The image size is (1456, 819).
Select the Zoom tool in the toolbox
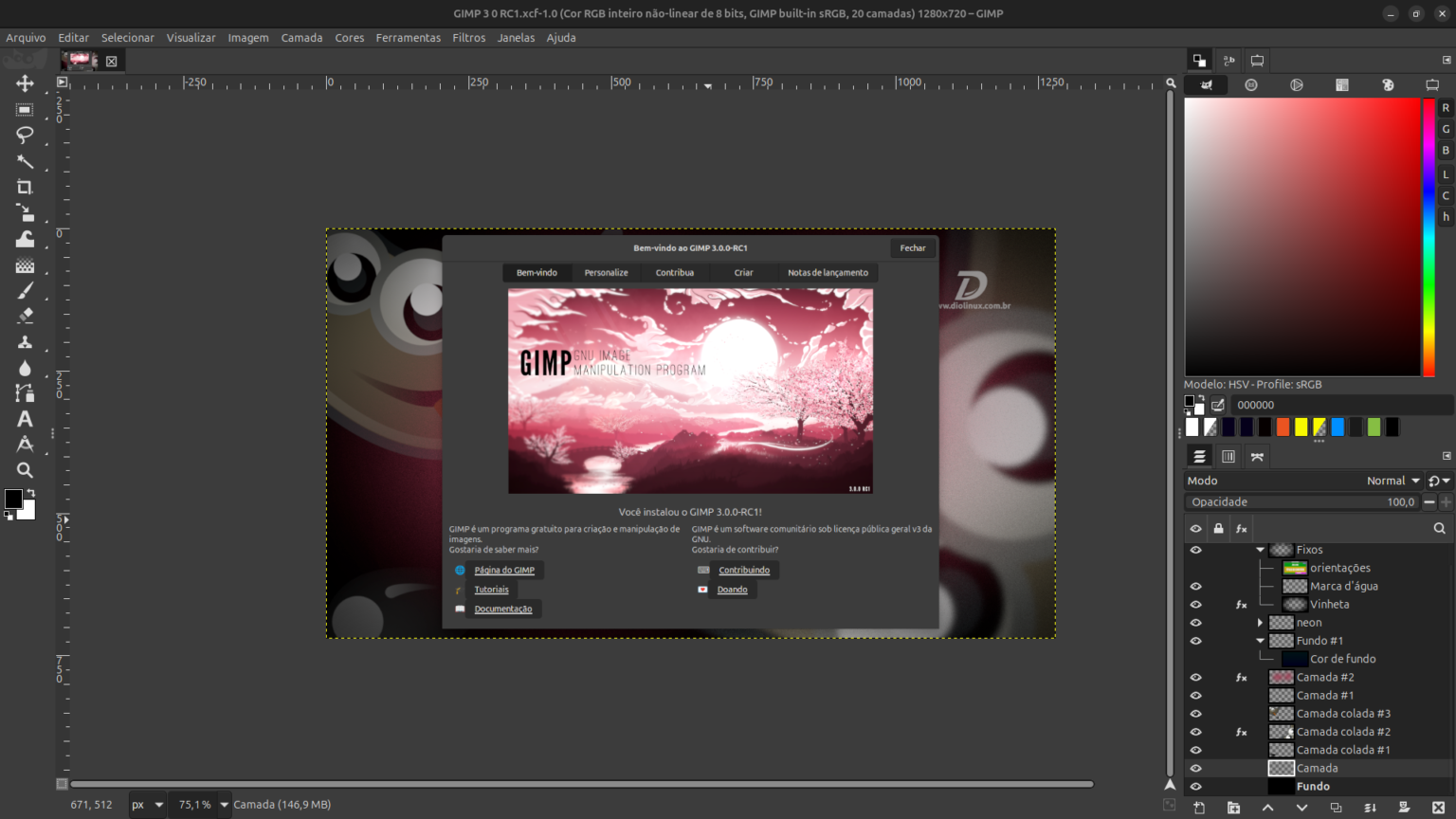tap(26, 469)
